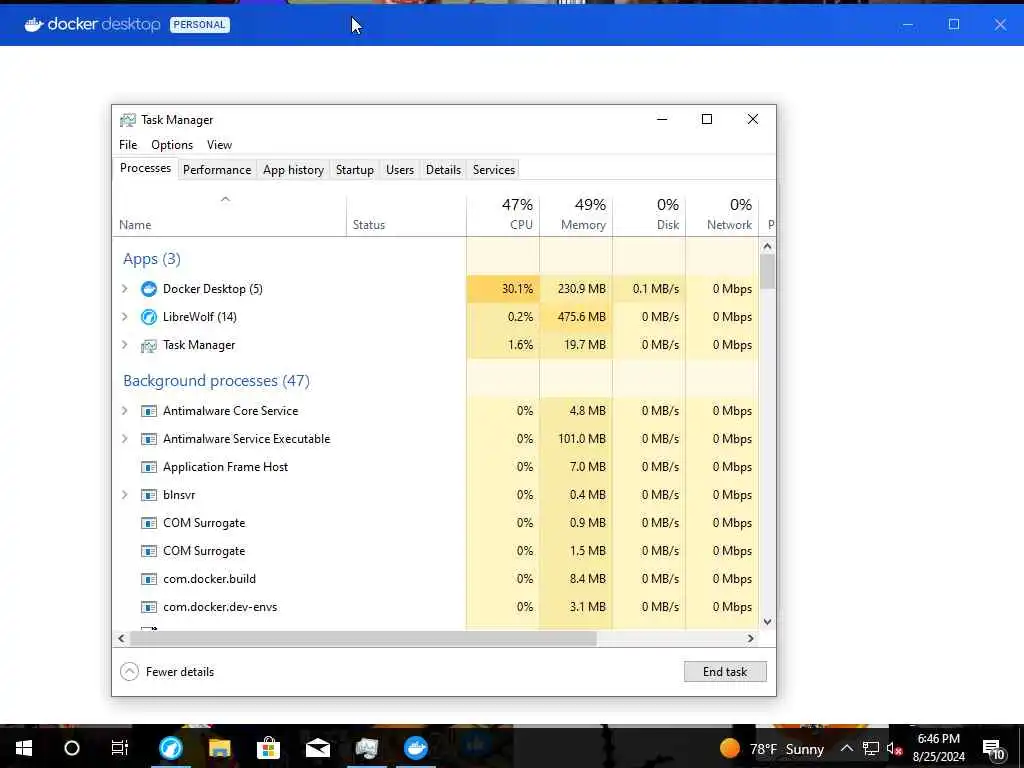Show hidden system tray icons
This screenshot has width=1024, height=768.
click(x=846, y=748)
